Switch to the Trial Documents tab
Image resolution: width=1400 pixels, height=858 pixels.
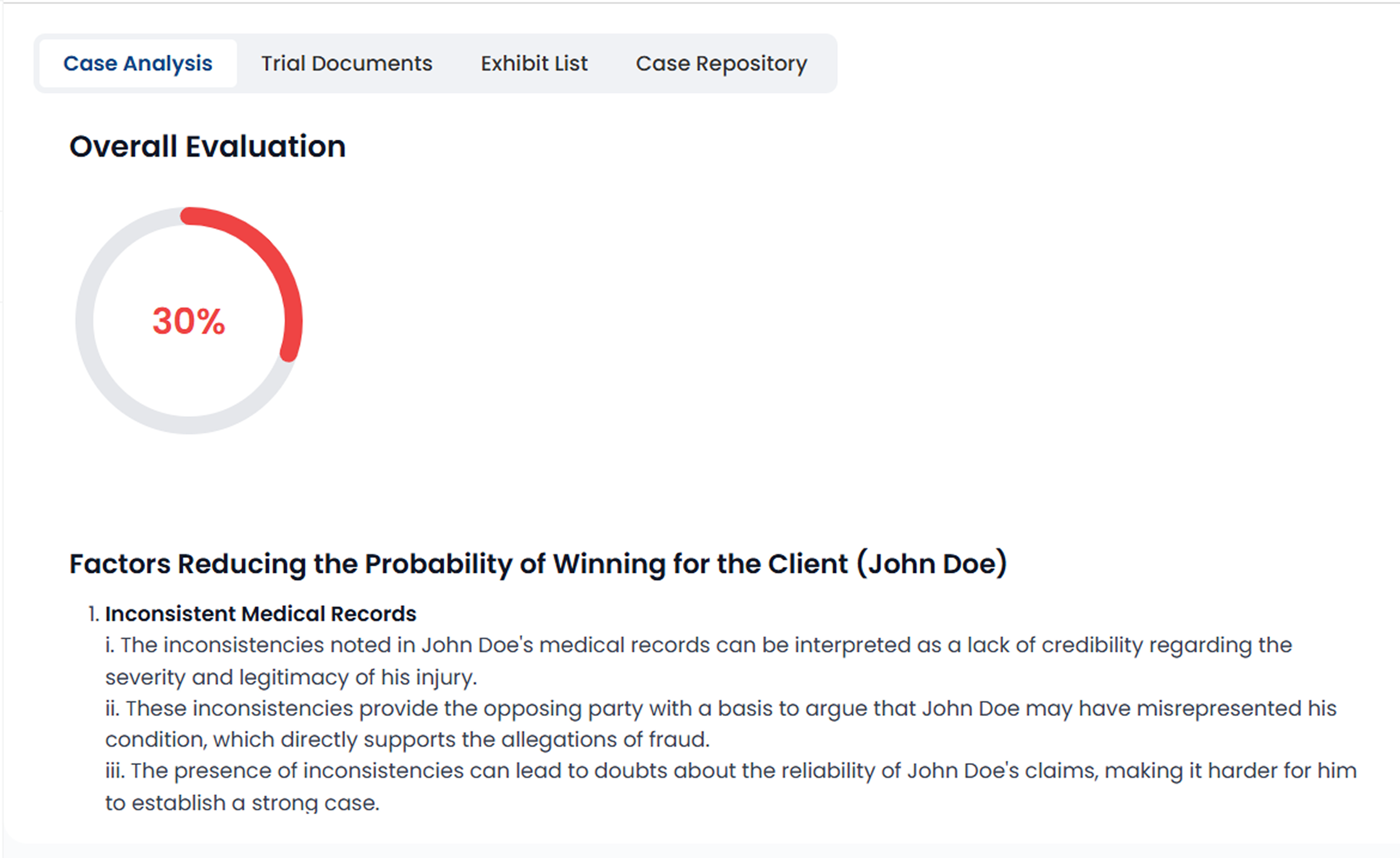click(x=346, y=64)
